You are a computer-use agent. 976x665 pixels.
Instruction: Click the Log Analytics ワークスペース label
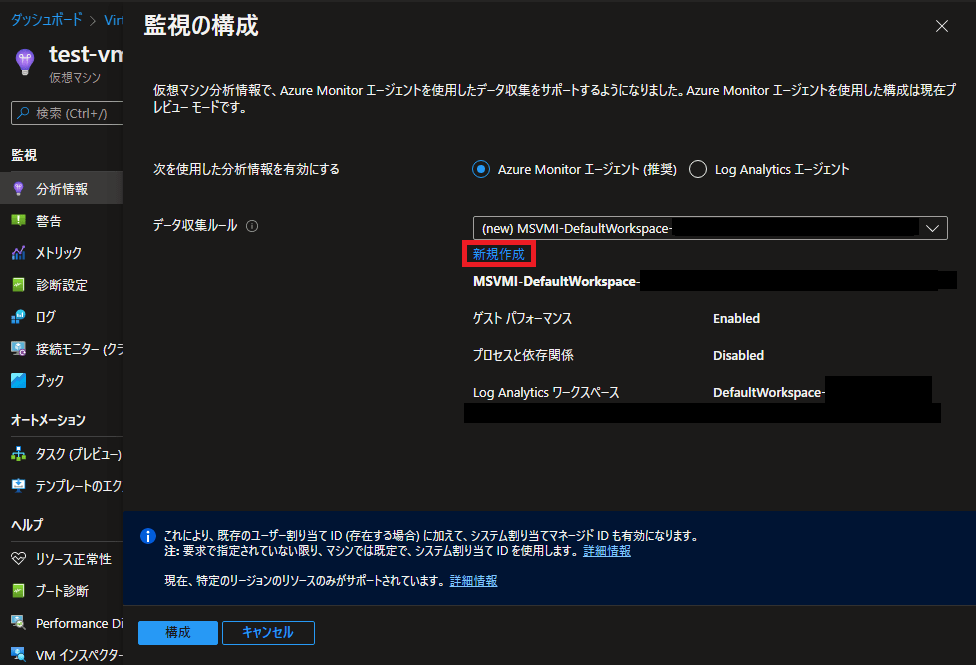[x=546, y=392]
